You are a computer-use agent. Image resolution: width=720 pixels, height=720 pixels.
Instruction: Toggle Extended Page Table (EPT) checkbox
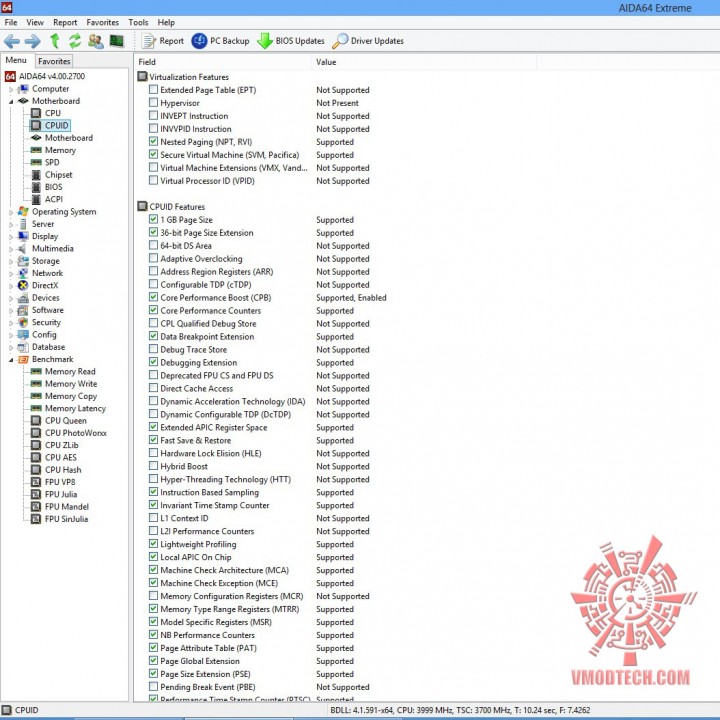[x=153, y=90]
